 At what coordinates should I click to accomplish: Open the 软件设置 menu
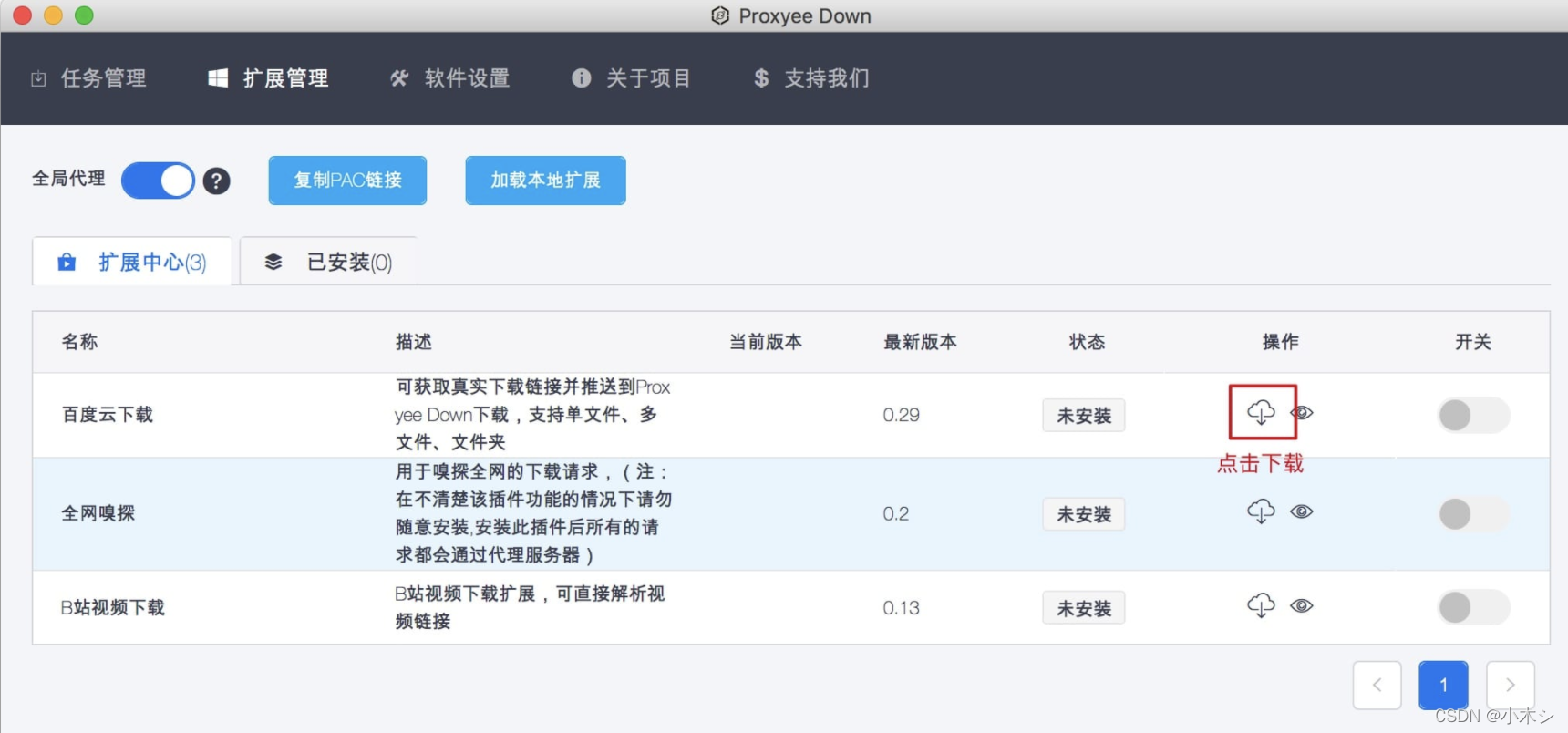tap(449, 78)
